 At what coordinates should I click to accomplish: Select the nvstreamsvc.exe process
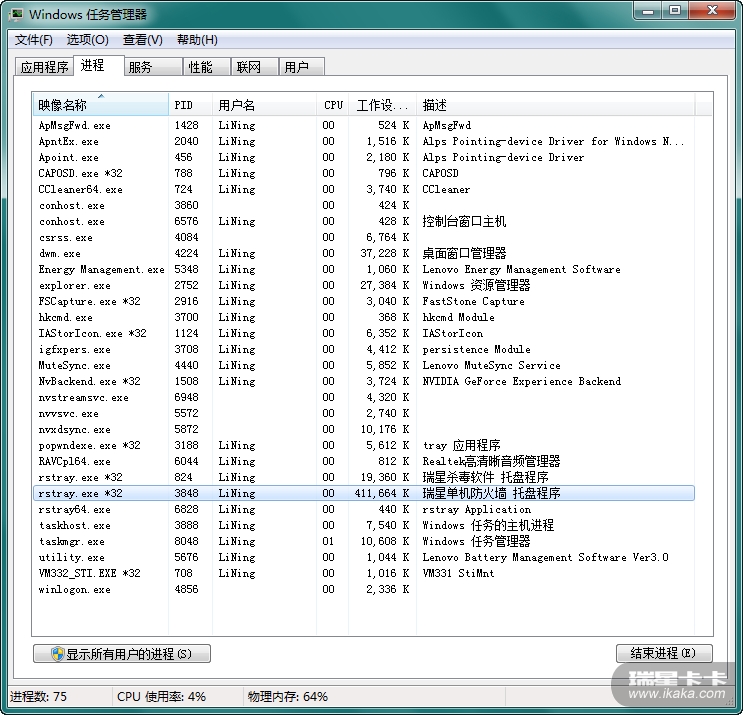click(x=364, y=398)
